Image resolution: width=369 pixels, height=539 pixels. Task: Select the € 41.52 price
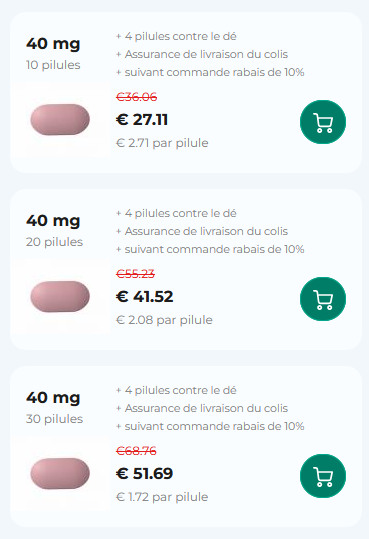[x=144, y=297]
